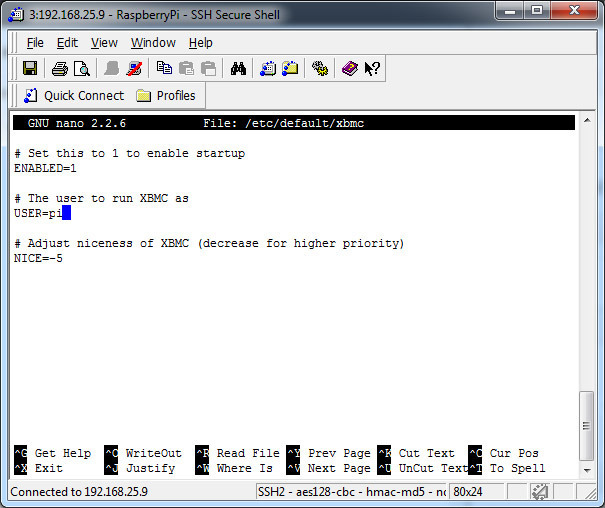This screenshot has width=605, height=508.
Task: Open the Settings gears icon
Action: coord(320,69)
